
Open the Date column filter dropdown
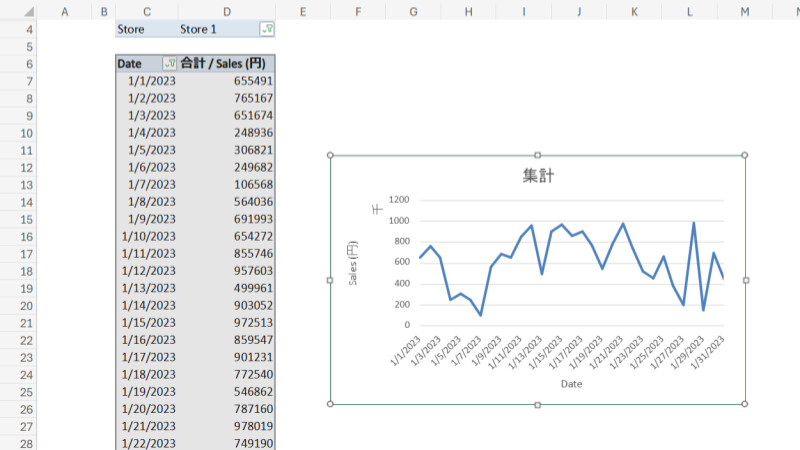(x=169, y=64)
